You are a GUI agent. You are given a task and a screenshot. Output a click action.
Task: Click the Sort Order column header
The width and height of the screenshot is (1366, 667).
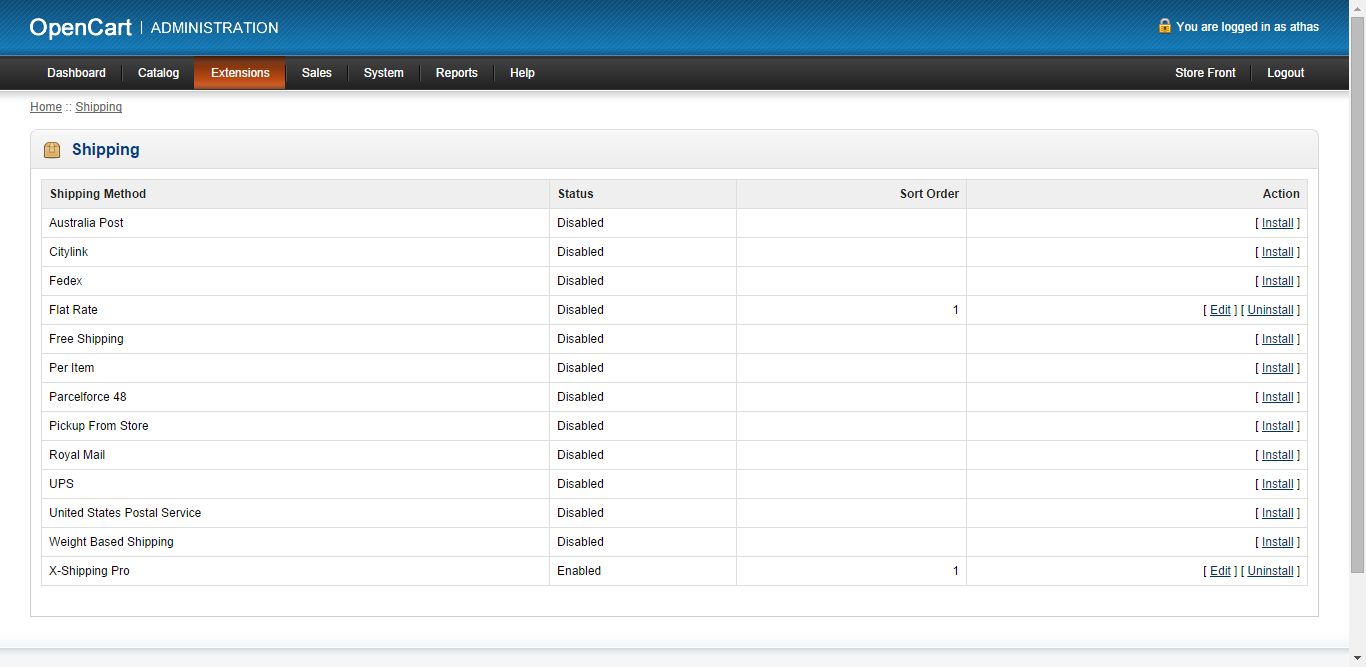(x=929, y=194)
